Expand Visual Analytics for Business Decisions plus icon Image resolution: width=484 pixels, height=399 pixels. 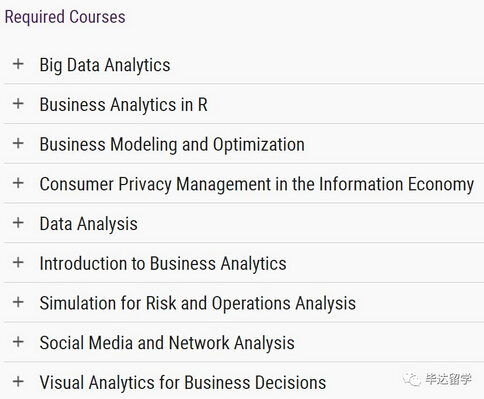pyautogui.click(x=18, y=381)
